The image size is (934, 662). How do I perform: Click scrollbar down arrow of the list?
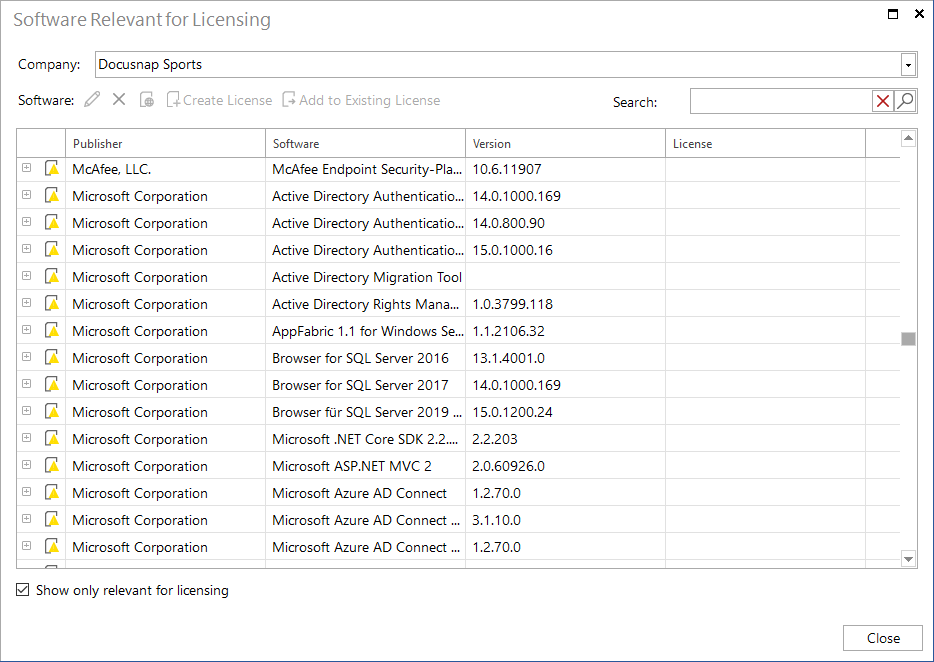[908, 559]
